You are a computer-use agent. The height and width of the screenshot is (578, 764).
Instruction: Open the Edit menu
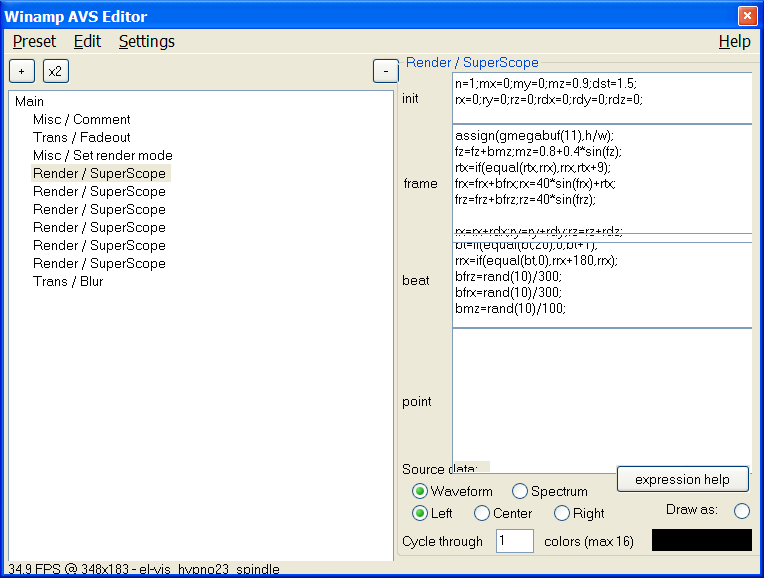[87, 41]
